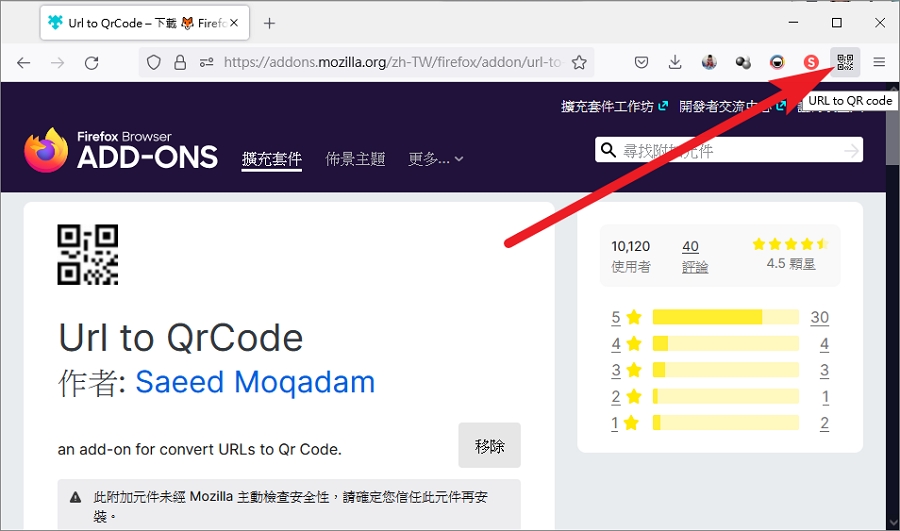900x531 pixels.
Task: Open the Downloads toolbar button
Action: coord(675,62)
